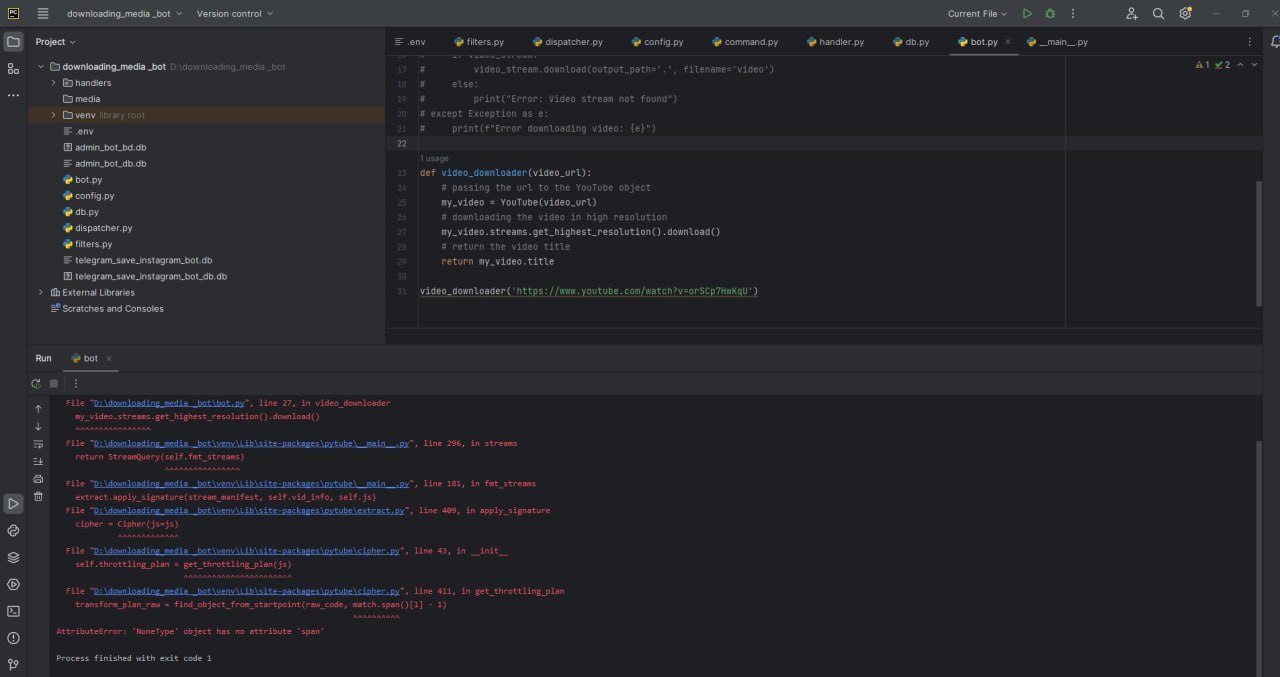Open dispatcher.py from the project tree
1280x677 pixels.
(103, 228)
